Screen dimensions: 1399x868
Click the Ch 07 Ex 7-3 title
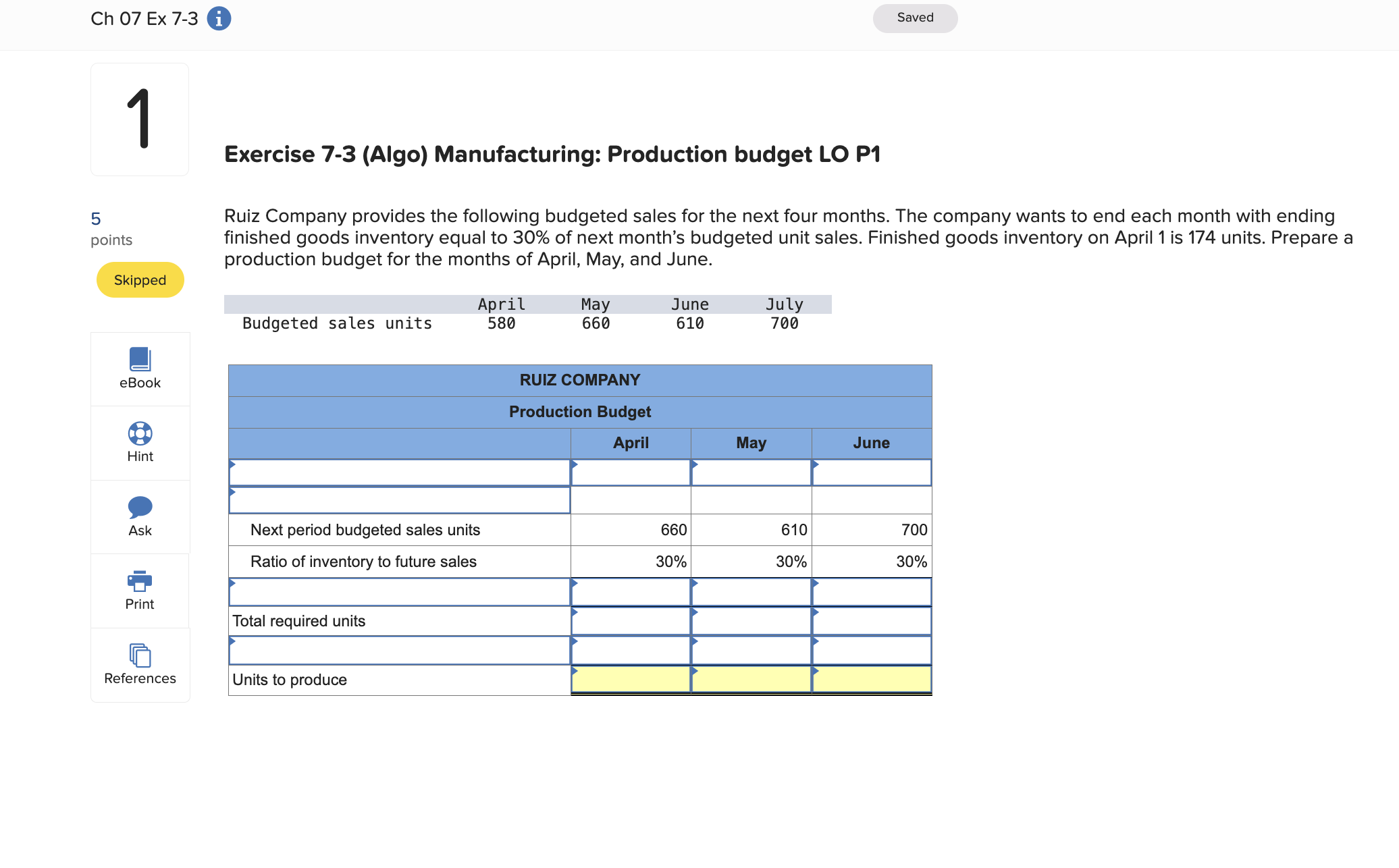[x=144, y=19]
